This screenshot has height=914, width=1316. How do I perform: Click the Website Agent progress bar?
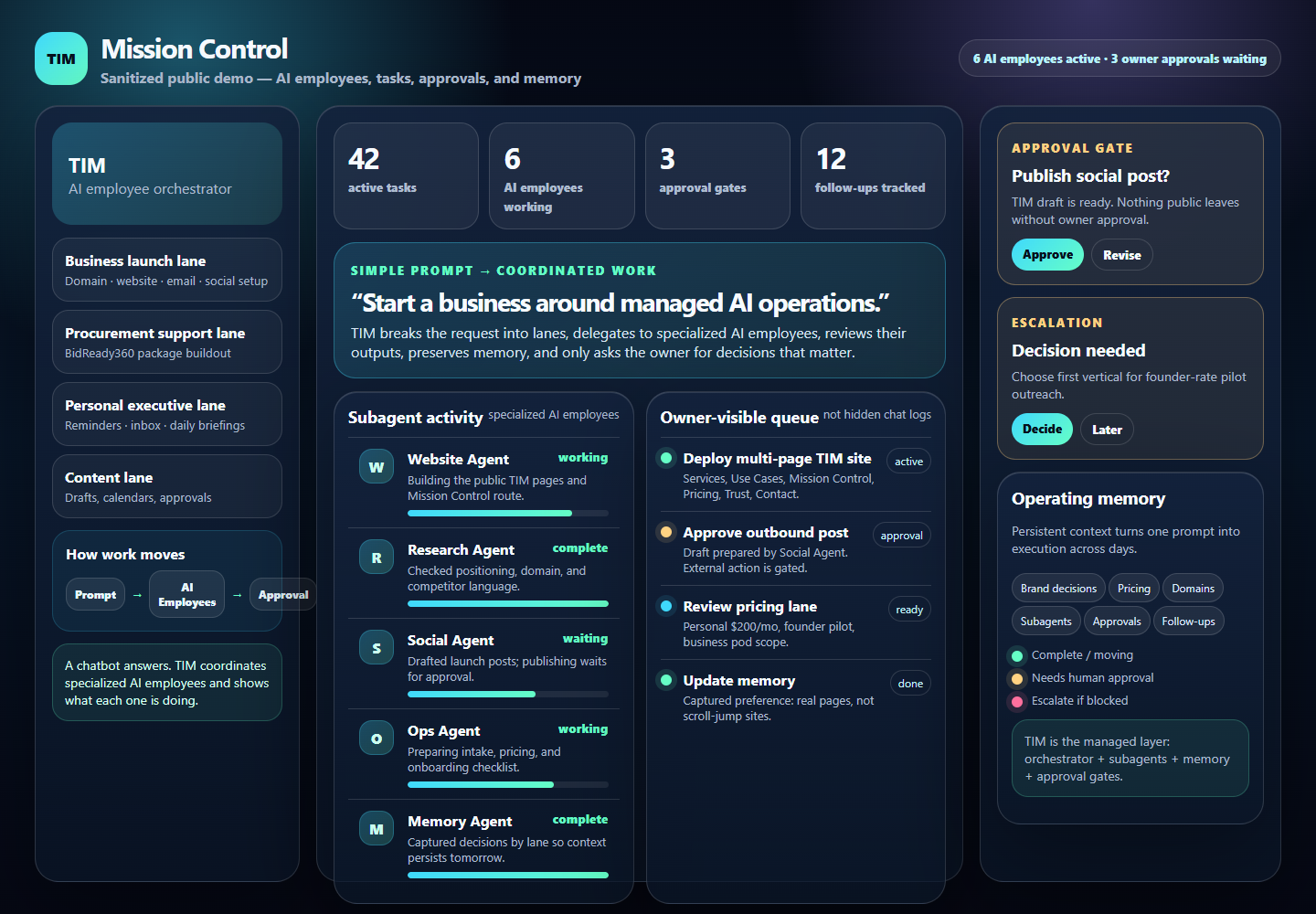(x=508, y=513)
